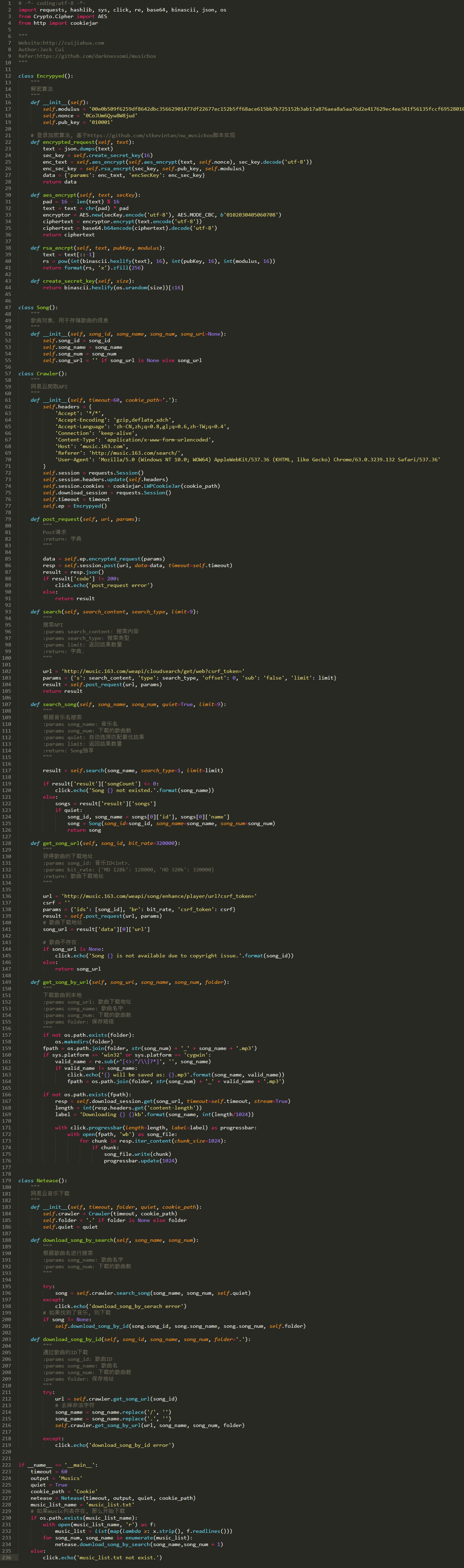
Task: Click the 'def get_song_url' method header
Action: pyautogui.click(x=106, y=843)
